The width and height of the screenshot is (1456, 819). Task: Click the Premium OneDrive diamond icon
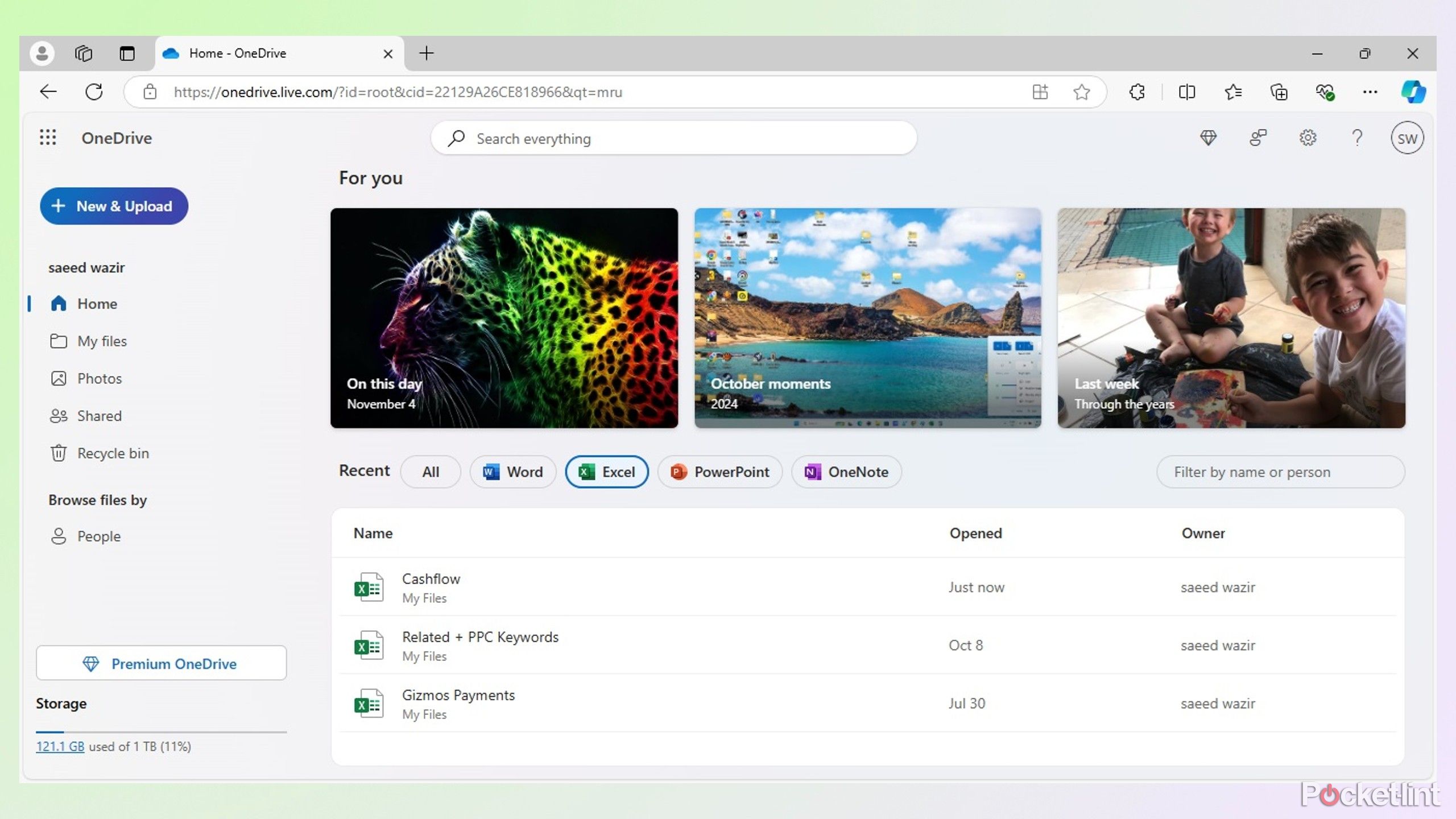point(92,663)
